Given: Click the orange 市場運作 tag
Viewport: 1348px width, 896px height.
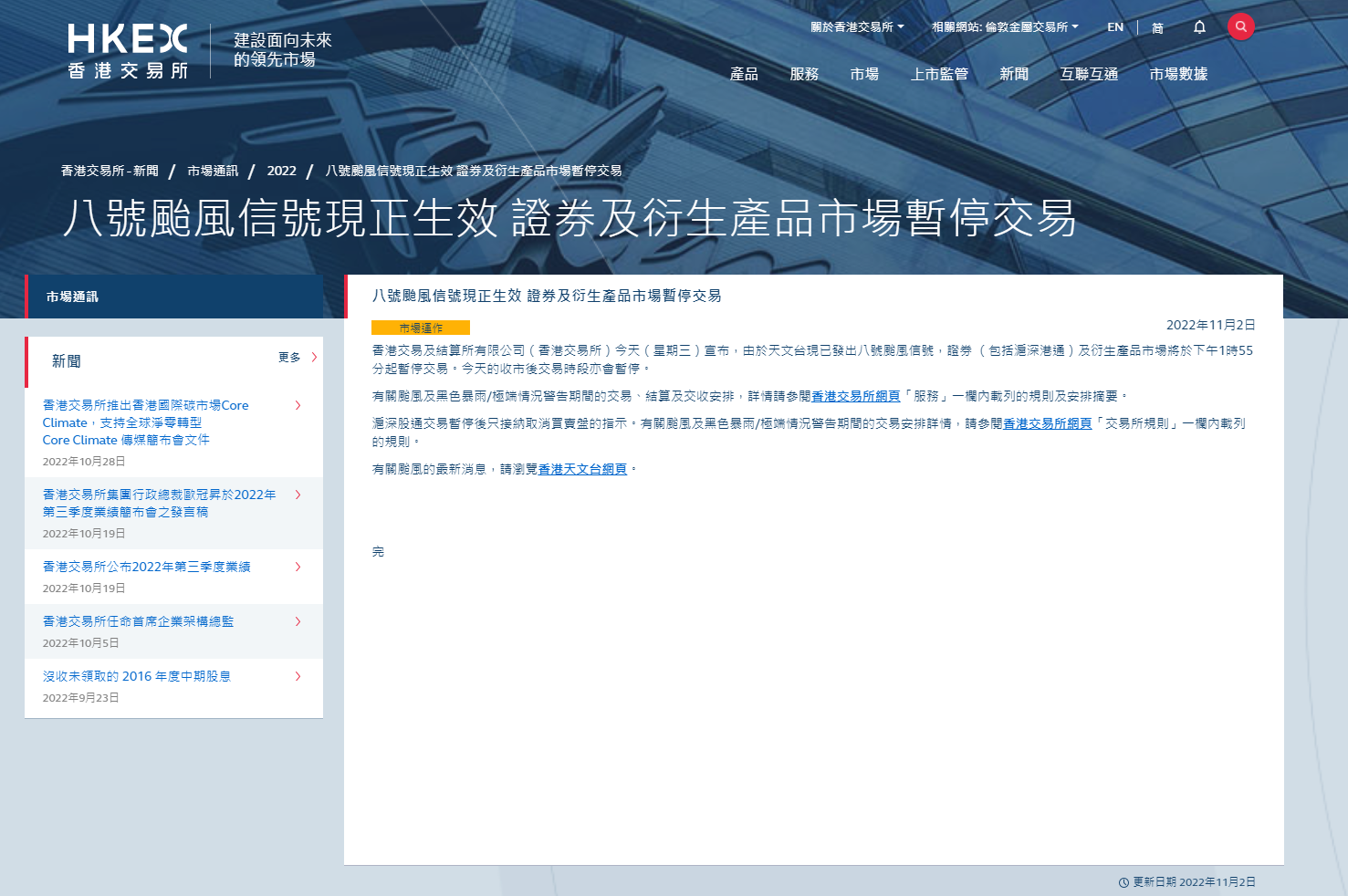Looking at the screenshot, I should coord(421,328).
